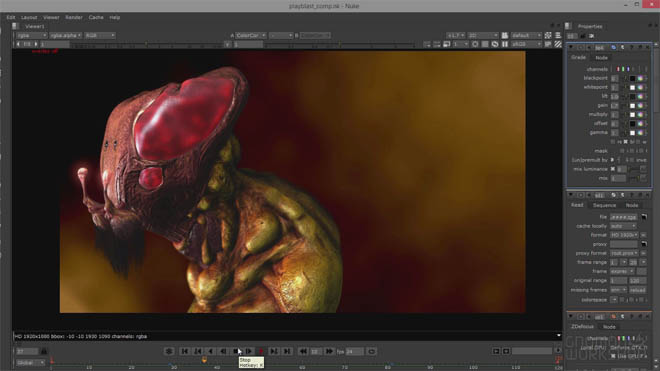This screenshot has width=660, height=371.
Task: Open the viewer settings gear icon
Action: [x=169, y=351]
